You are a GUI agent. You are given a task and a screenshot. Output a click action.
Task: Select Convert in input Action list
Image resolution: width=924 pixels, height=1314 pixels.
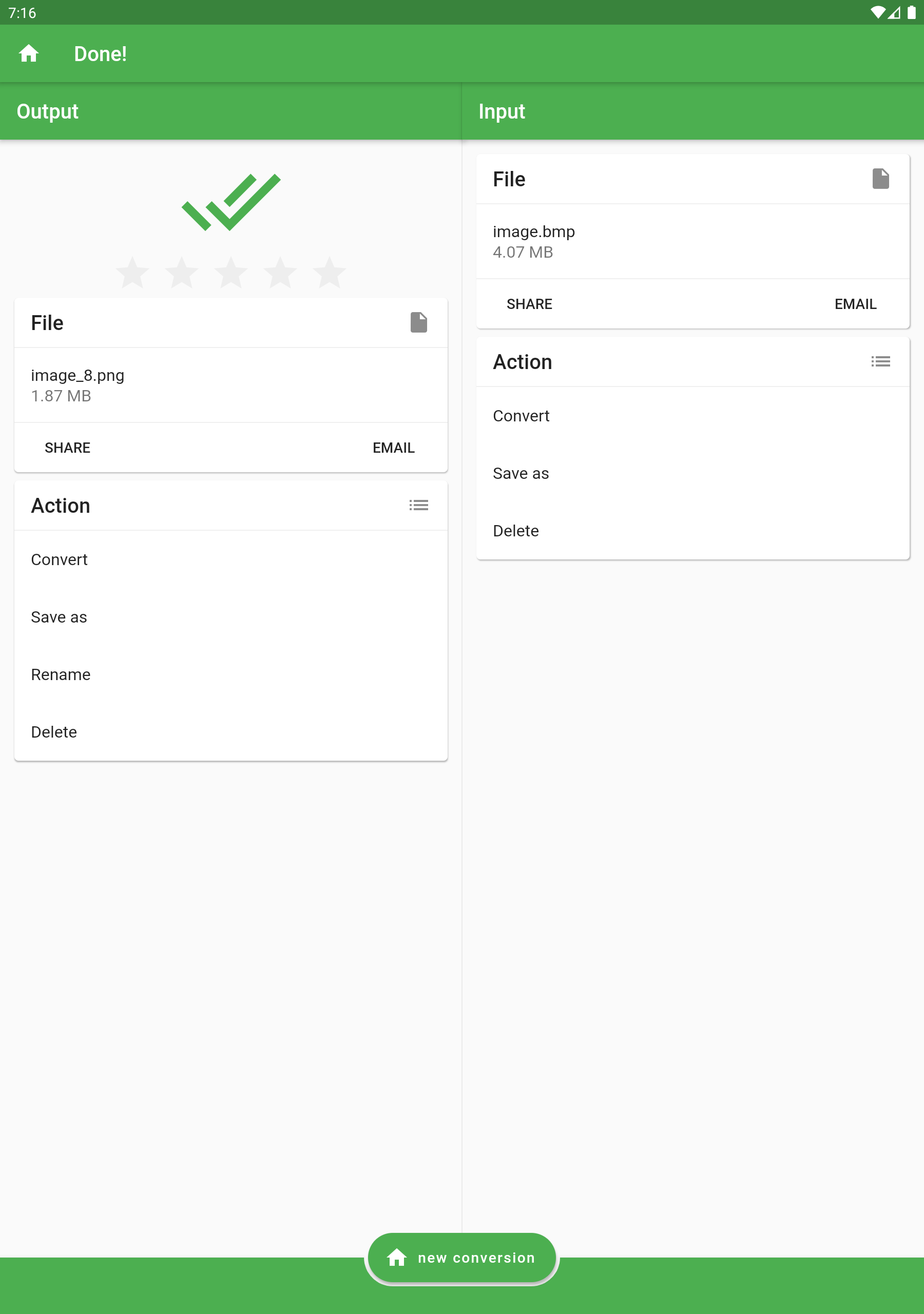pyautogui.click(x=692, y=416)
